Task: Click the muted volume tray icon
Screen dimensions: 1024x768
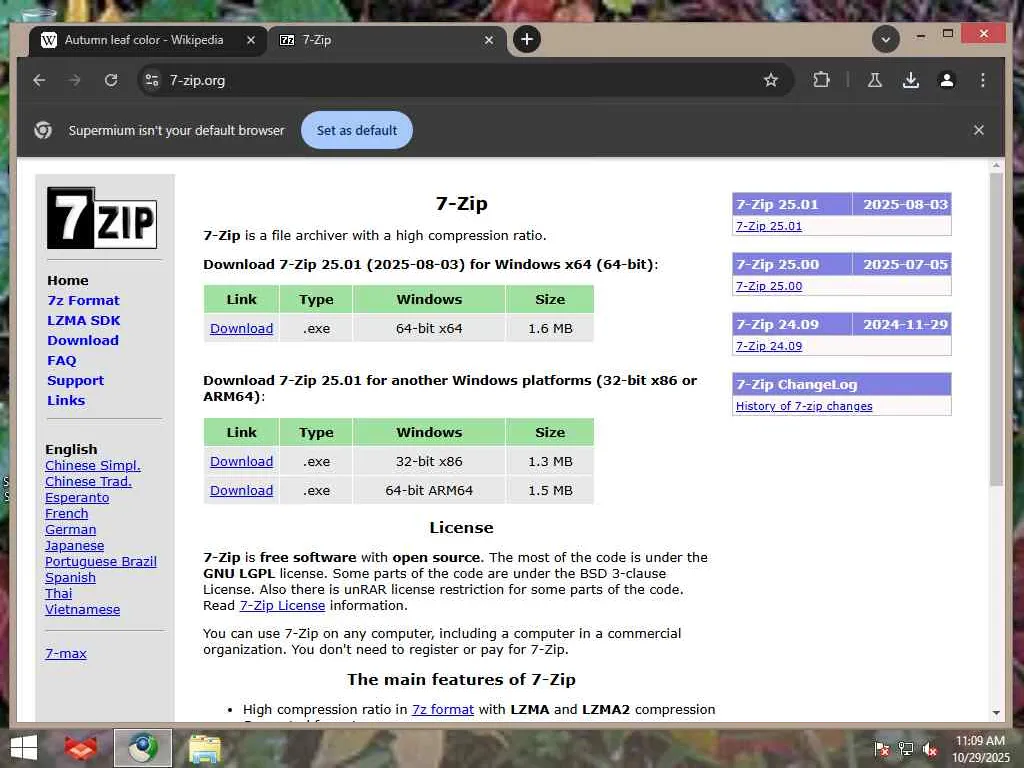Action: click(x=930, y=749)
